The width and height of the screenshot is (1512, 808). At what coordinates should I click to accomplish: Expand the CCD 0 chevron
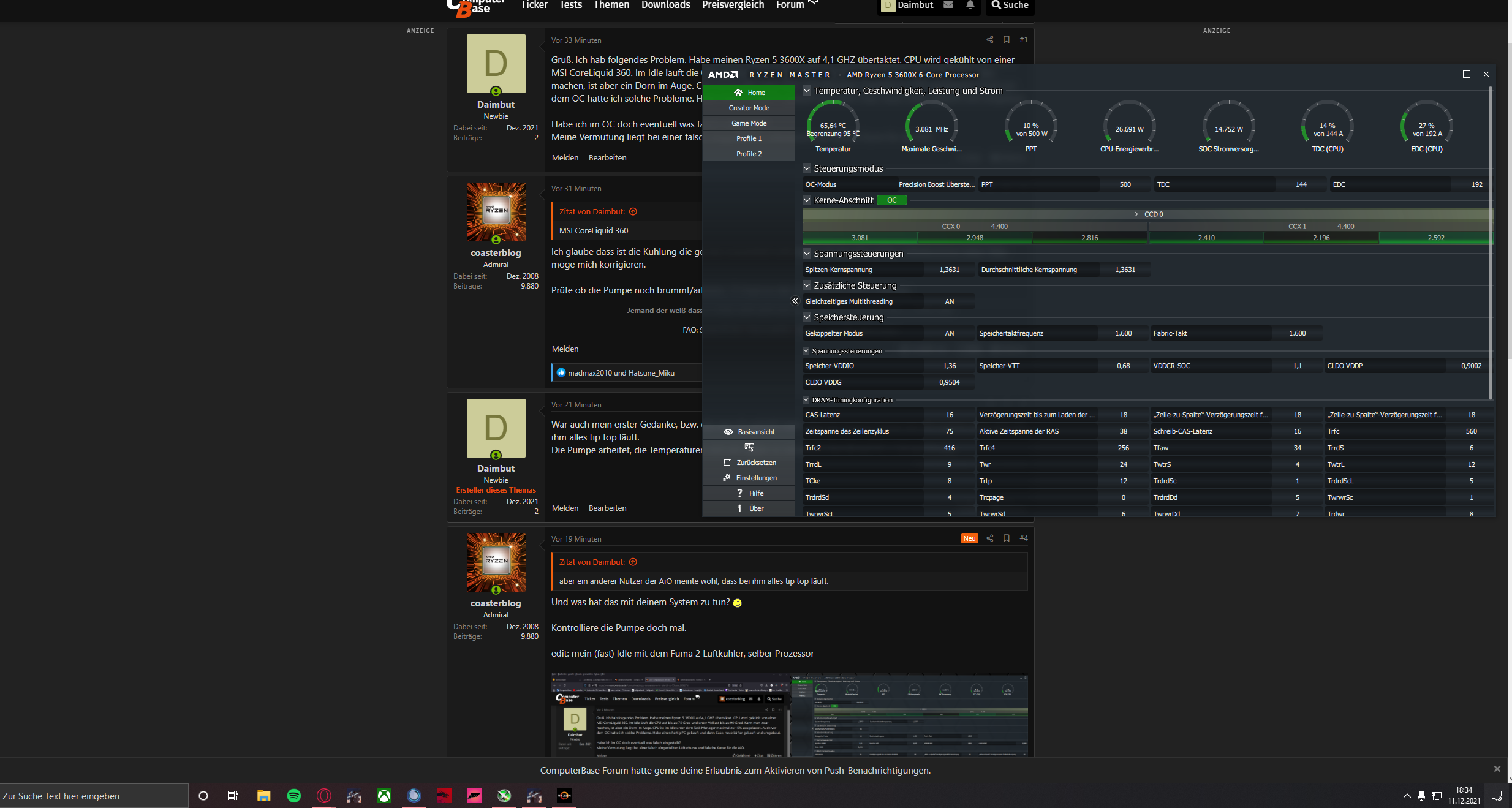click(1136, 214)
